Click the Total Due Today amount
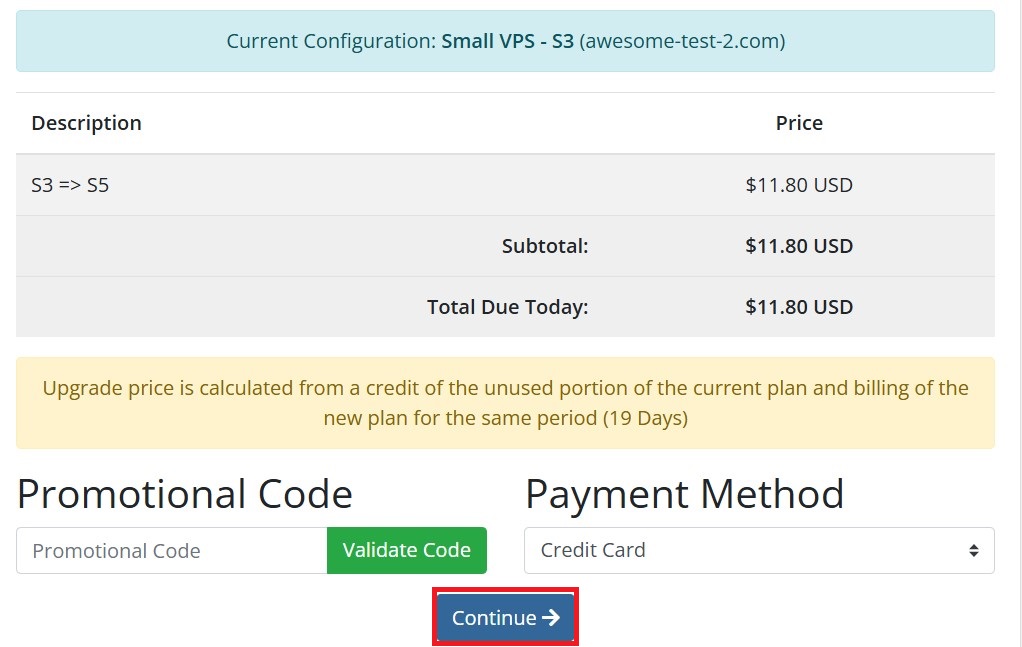 coord(799,307)
